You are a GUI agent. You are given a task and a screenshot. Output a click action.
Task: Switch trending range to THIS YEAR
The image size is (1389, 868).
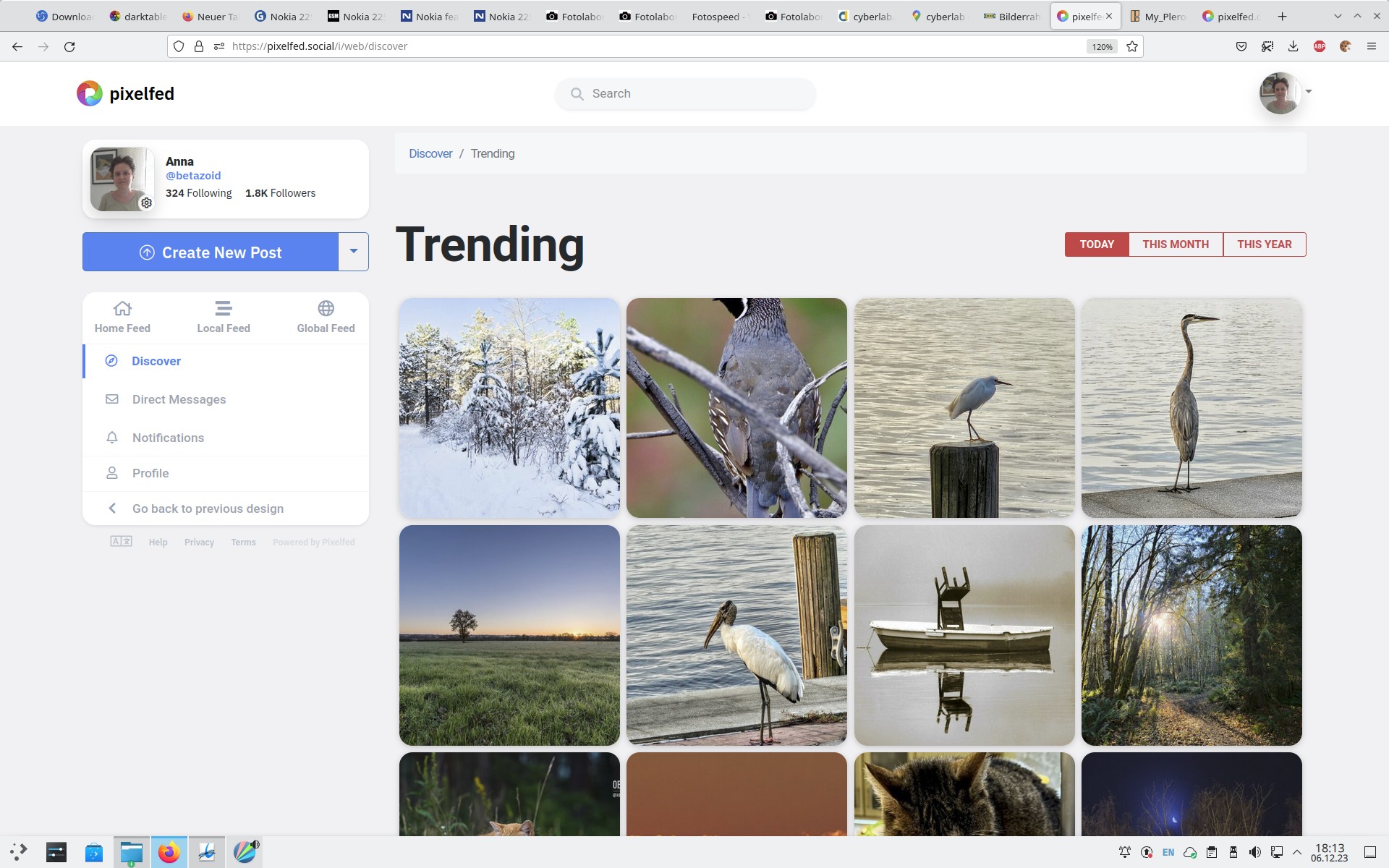[x=1264, y=244]
